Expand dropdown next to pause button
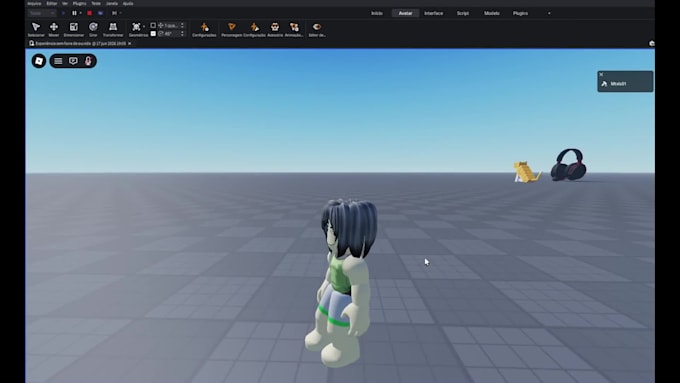Image resolution: width=680 pixels, height=383 pixels. click(x=81, y=13)
